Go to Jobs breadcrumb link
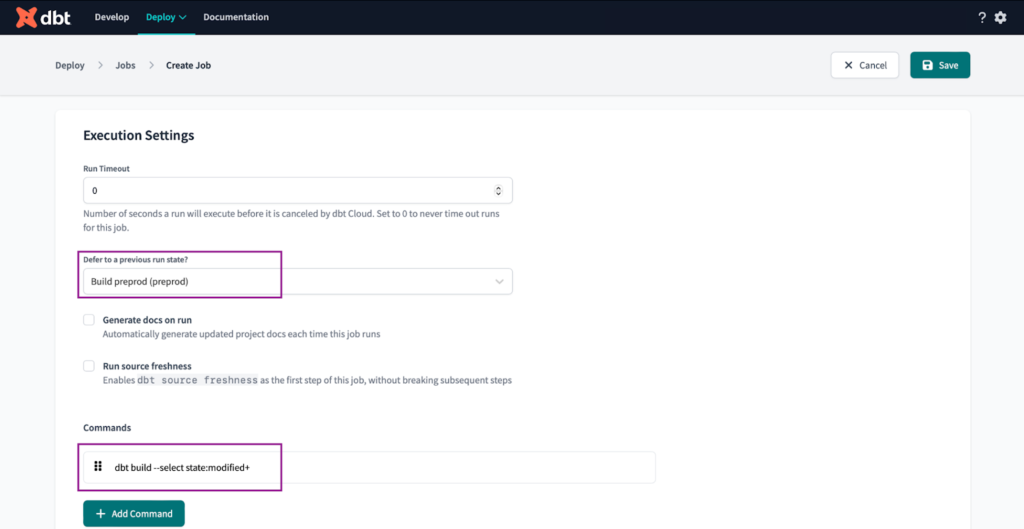 125,65
